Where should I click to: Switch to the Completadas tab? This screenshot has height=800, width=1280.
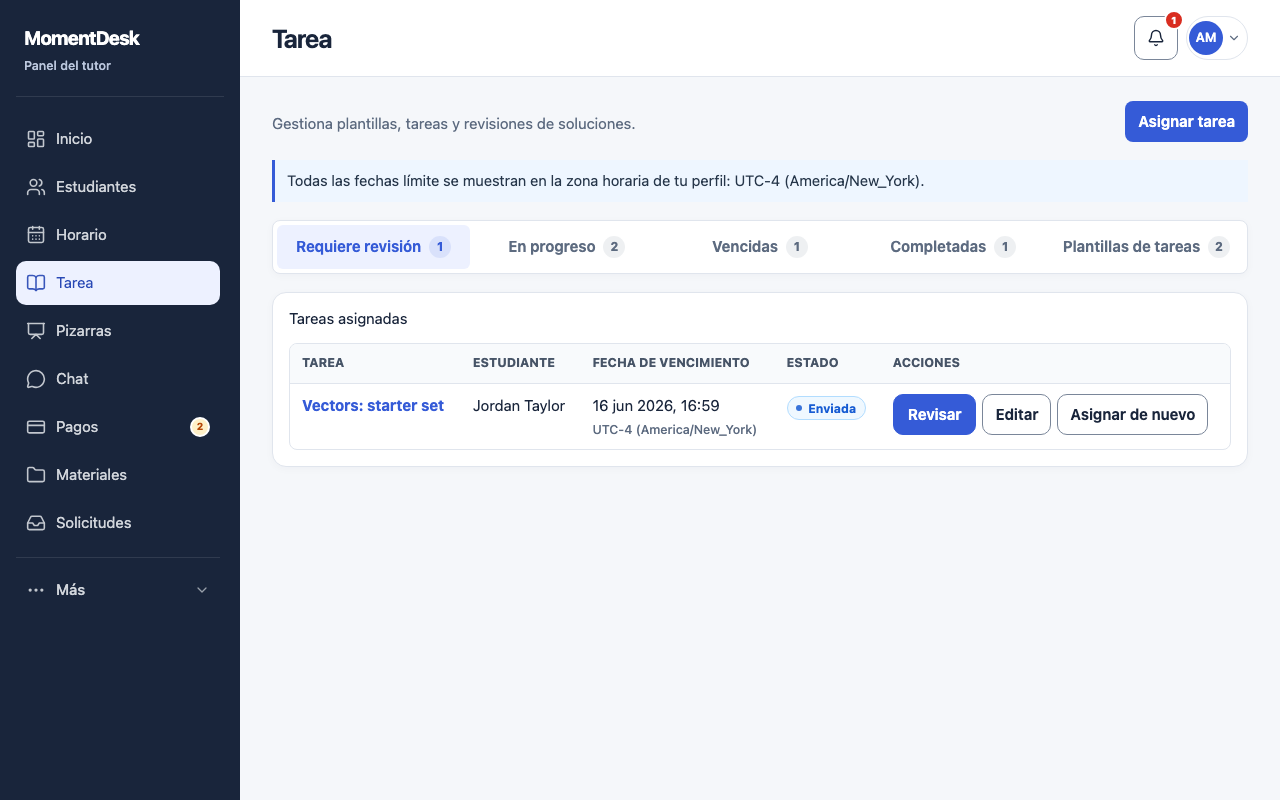952,247
